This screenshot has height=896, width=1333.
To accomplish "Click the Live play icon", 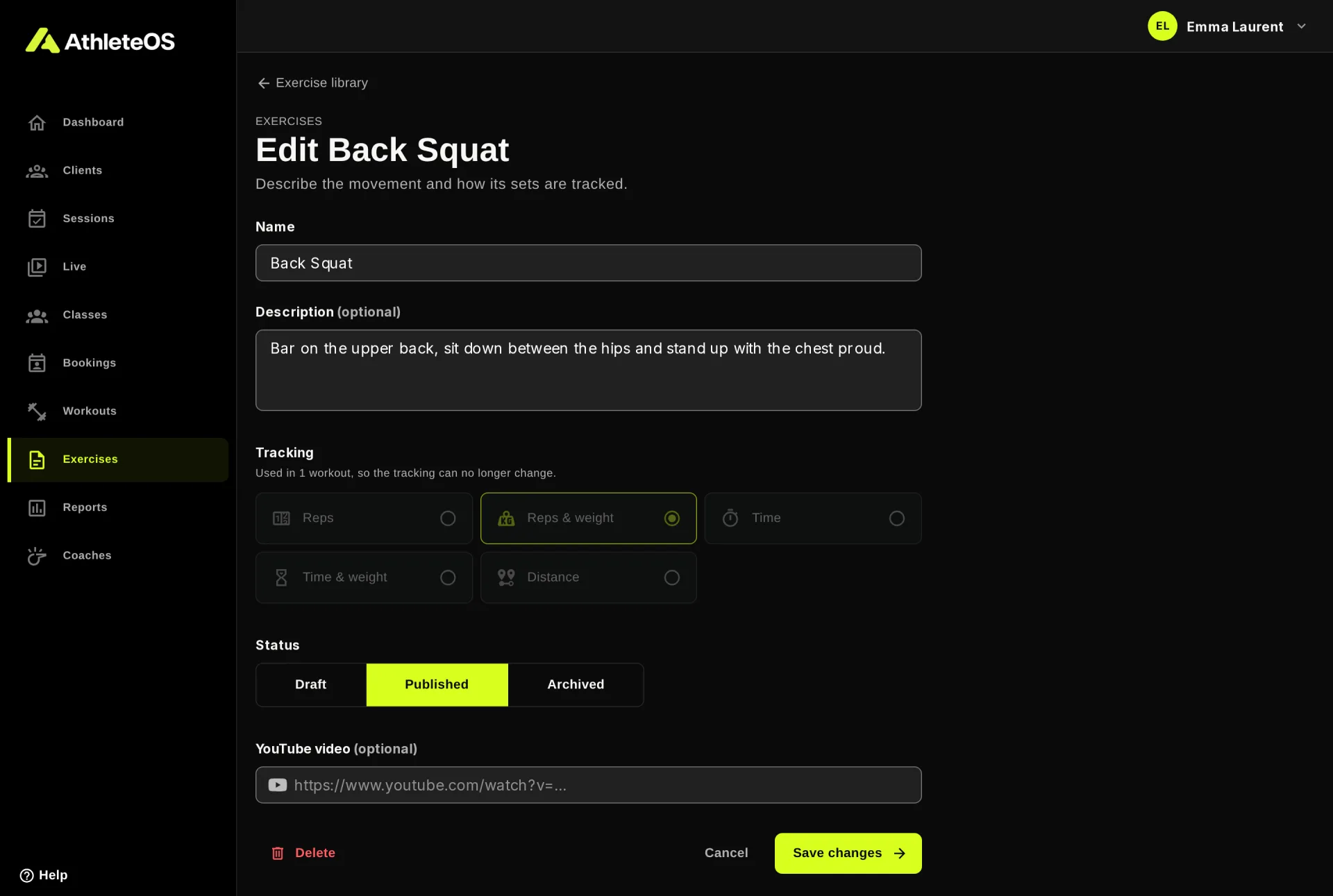I will click(x=37, y=267).
